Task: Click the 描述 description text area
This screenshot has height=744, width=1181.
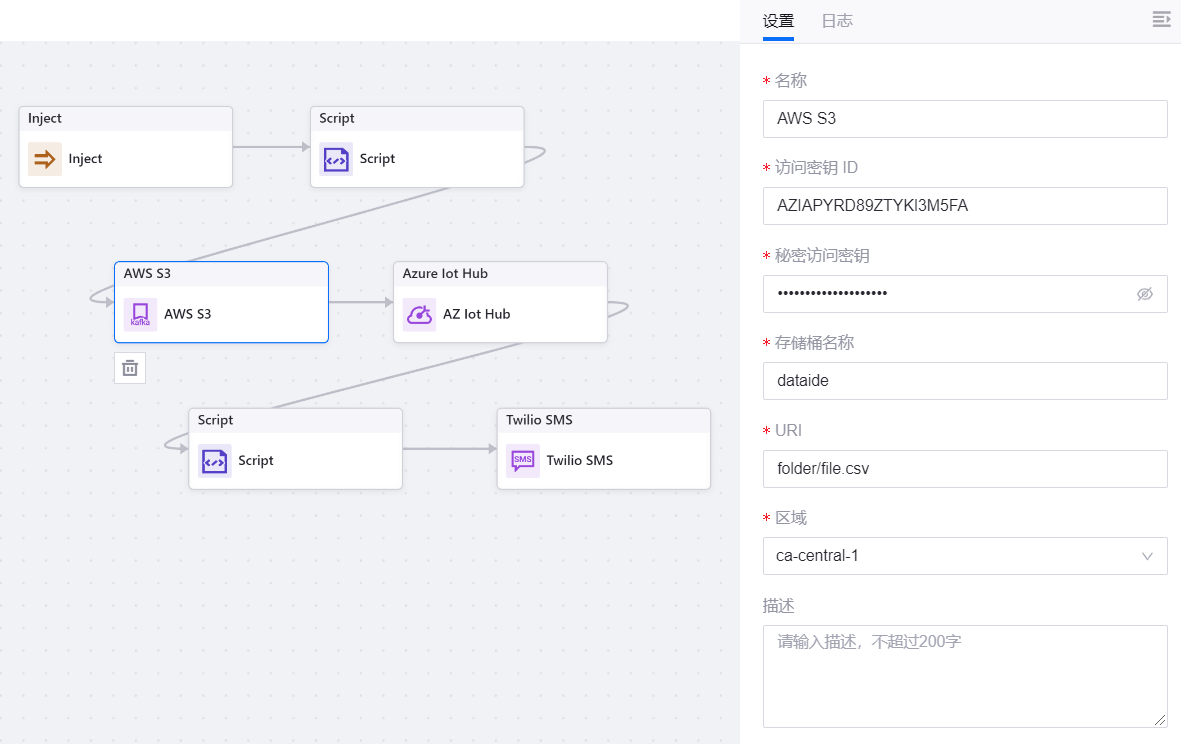Action: coord(964,675)
